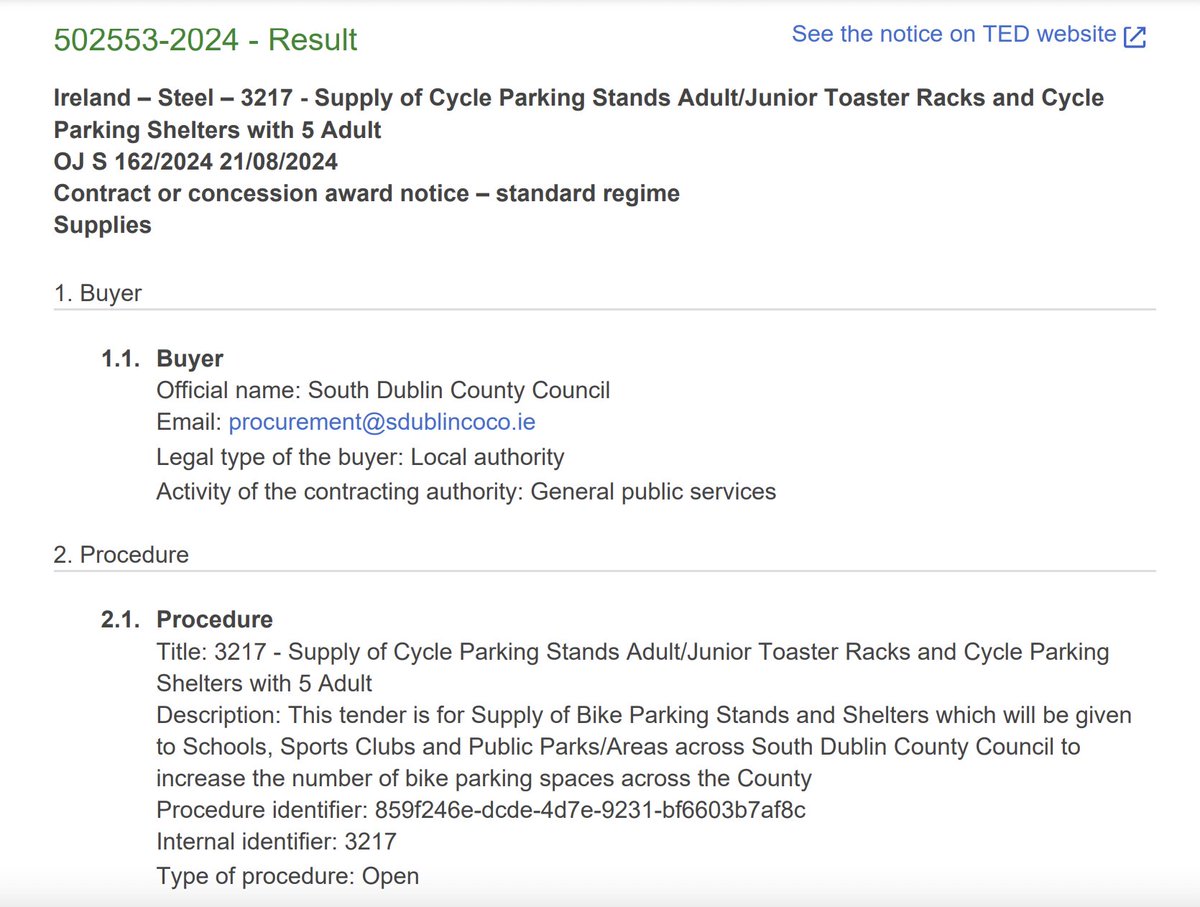Click the bold 'Ireland – Steel – 3217' notice title
The height and width of the screenshot is (907, 1200).
tap(578, 99)
